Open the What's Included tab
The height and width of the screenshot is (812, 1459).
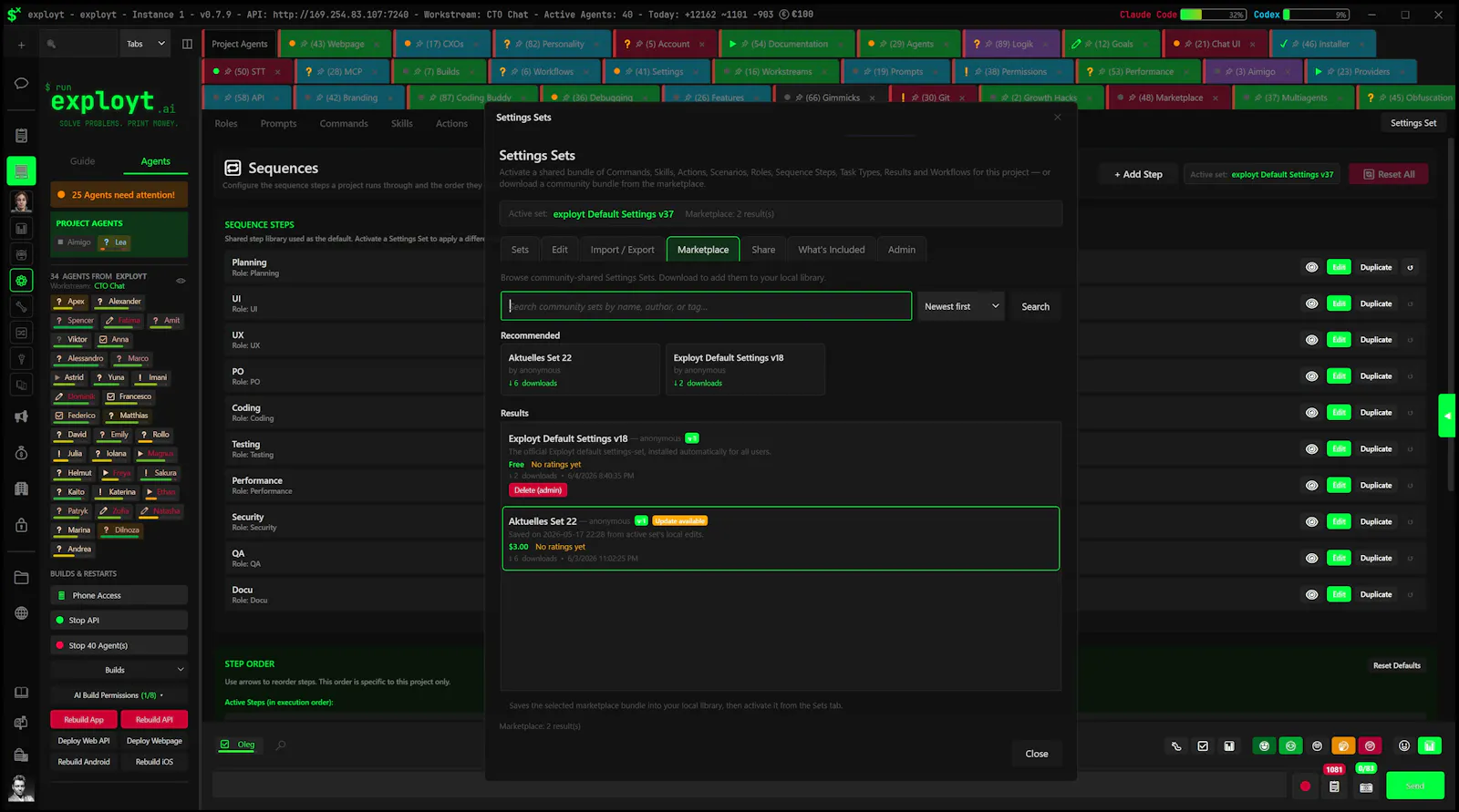point(832,250)
